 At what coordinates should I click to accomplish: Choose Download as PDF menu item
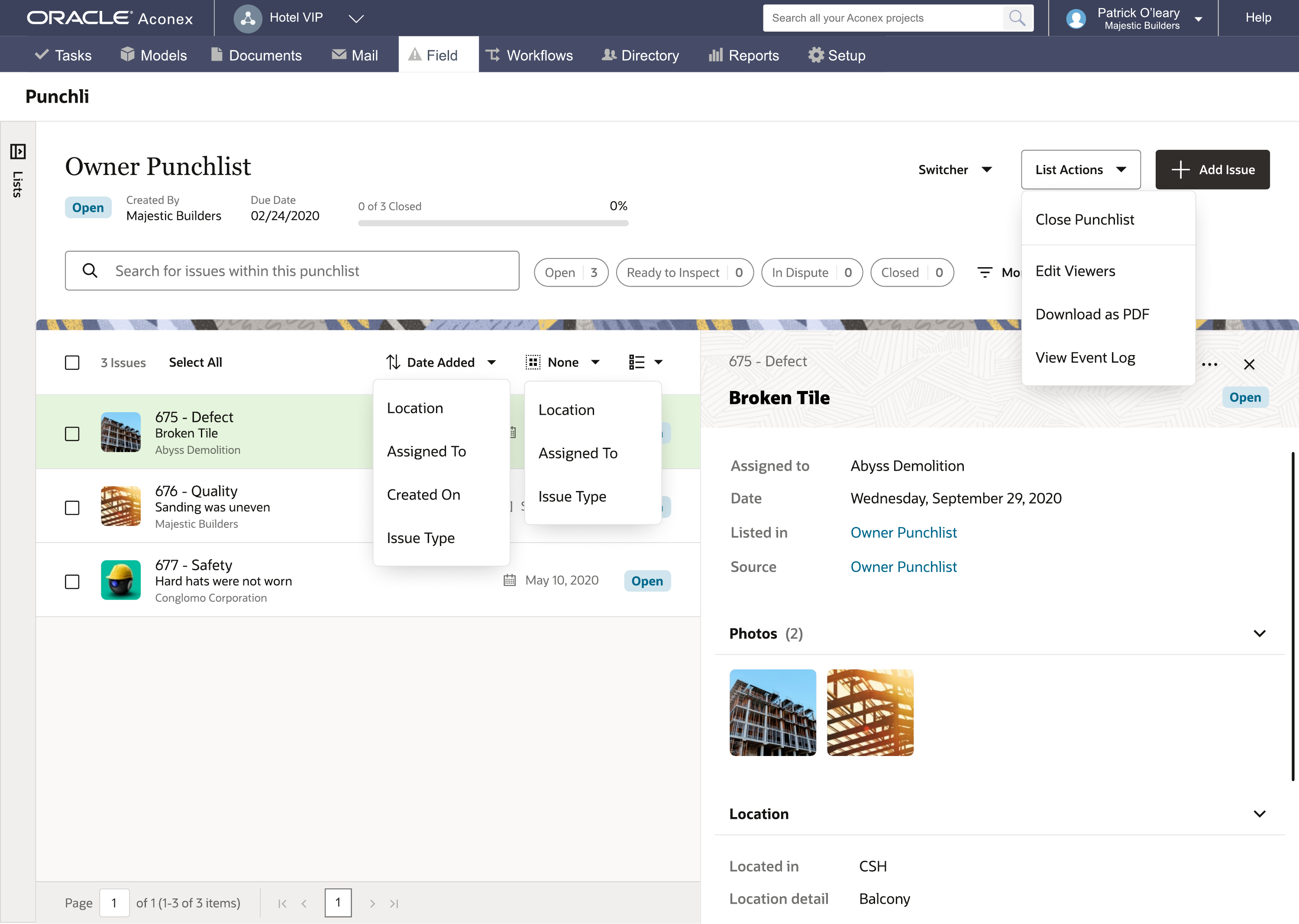[1108, 315]
